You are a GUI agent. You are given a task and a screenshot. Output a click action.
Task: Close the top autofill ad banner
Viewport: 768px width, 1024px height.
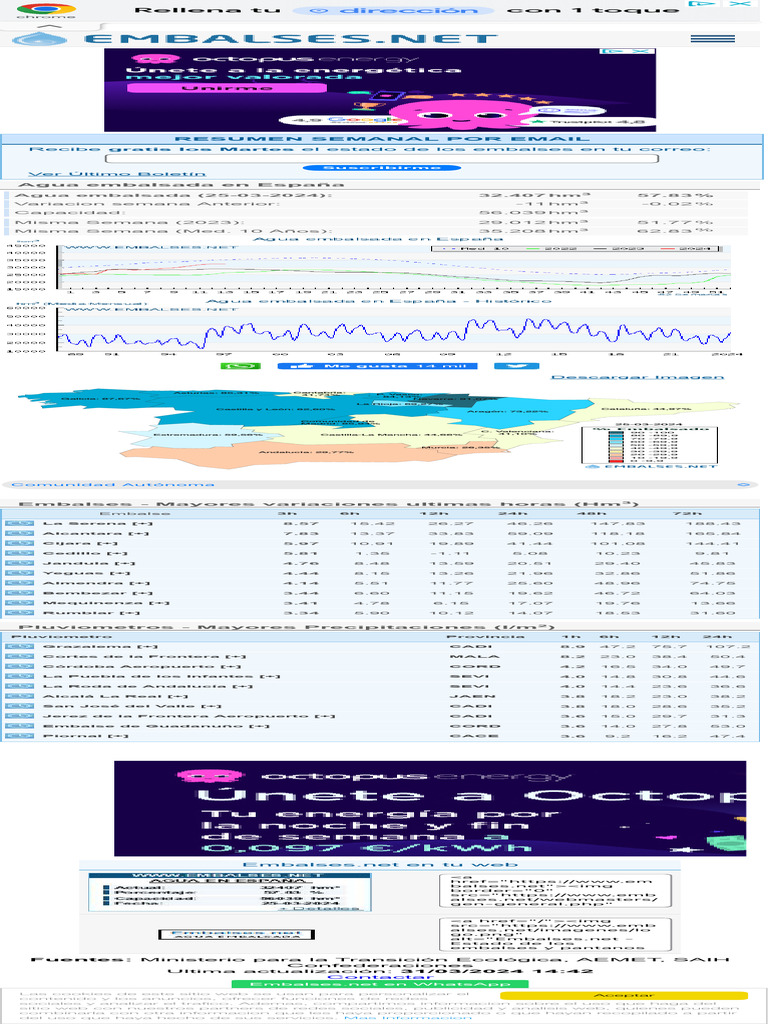point(740,4)
